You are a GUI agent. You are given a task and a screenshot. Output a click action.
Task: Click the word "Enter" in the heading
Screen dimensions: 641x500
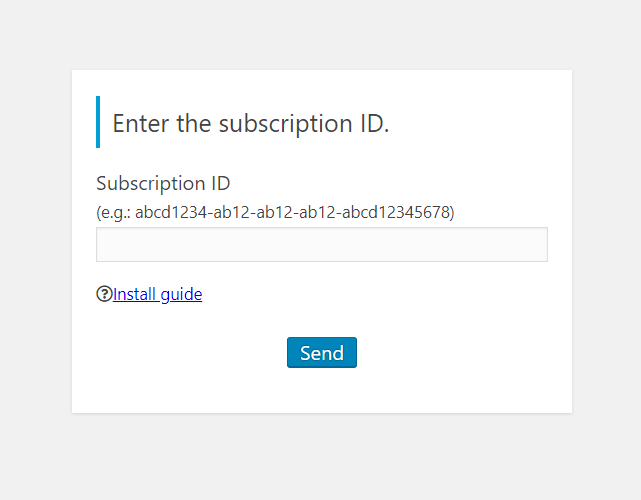[141, 123]
